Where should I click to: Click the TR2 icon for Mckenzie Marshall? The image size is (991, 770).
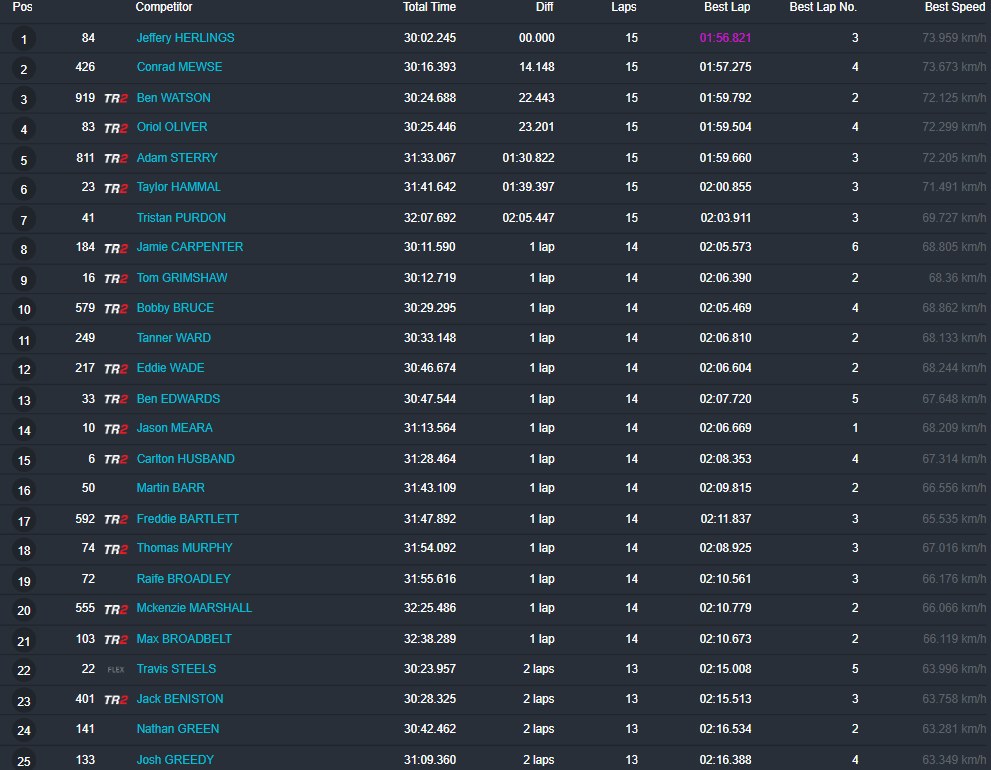(x=116, y=608)
